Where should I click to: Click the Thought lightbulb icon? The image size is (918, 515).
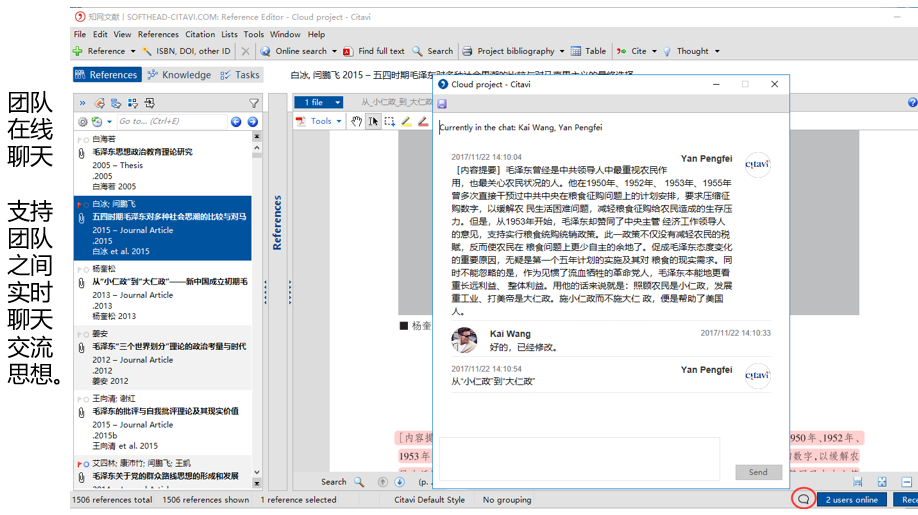667,52
